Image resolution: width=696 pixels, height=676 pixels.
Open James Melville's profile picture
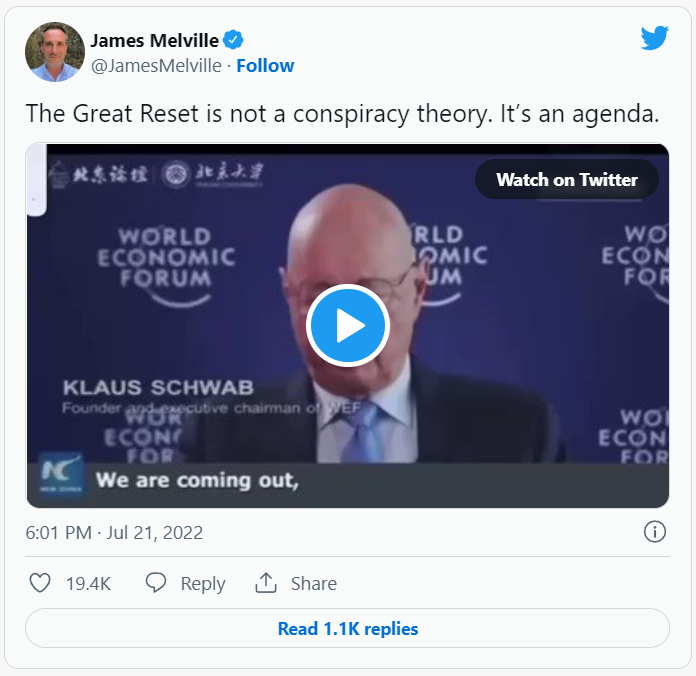point(55,52)
